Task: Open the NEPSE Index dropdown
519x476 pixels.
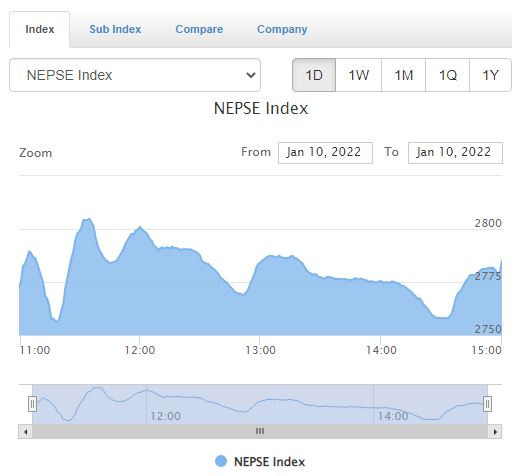Action: click(x=135, y=75)
